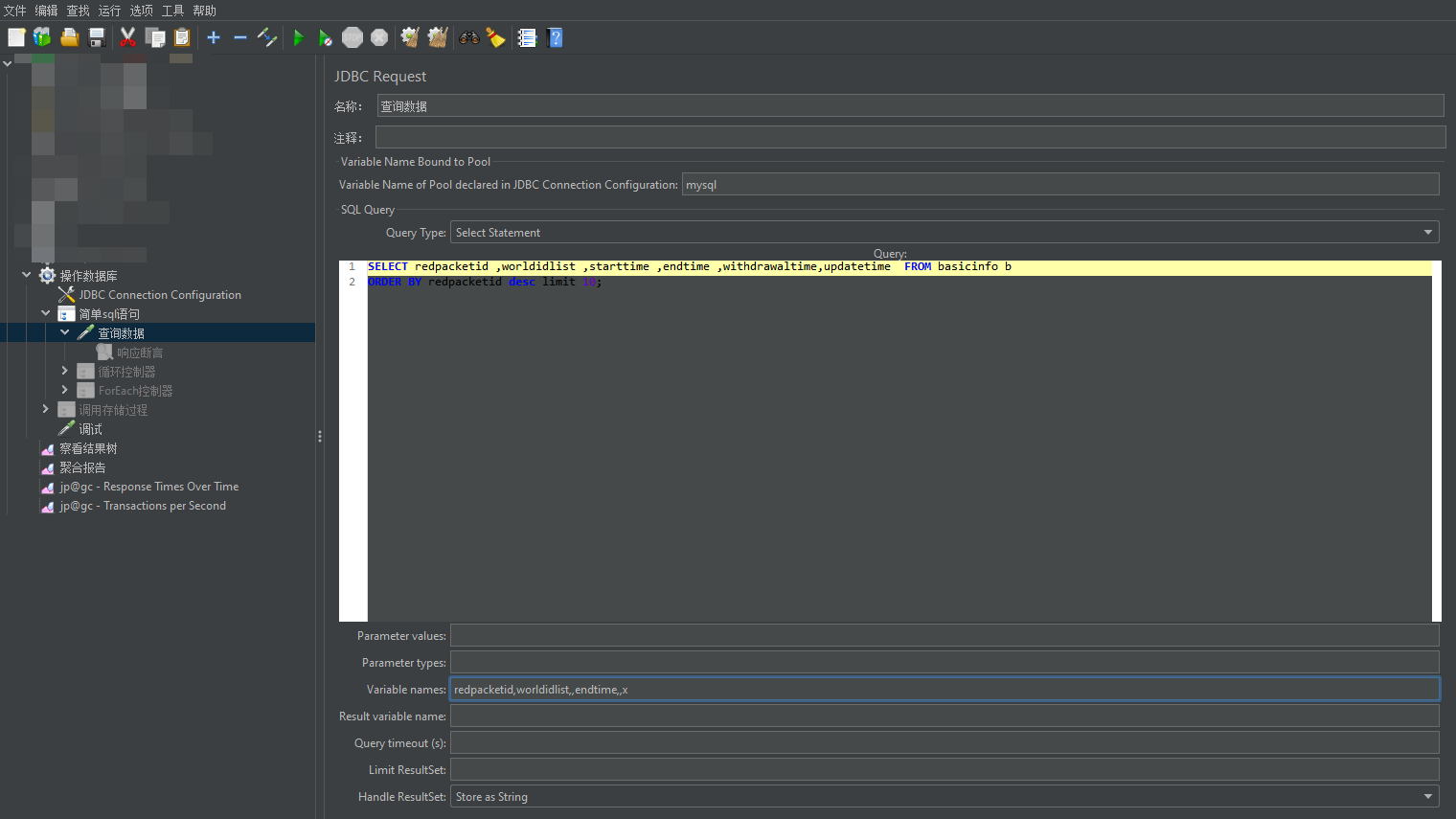This screenshot has width=1456, height=819.
Task: Open the 帮助 menu
Action: coord(204,11)
